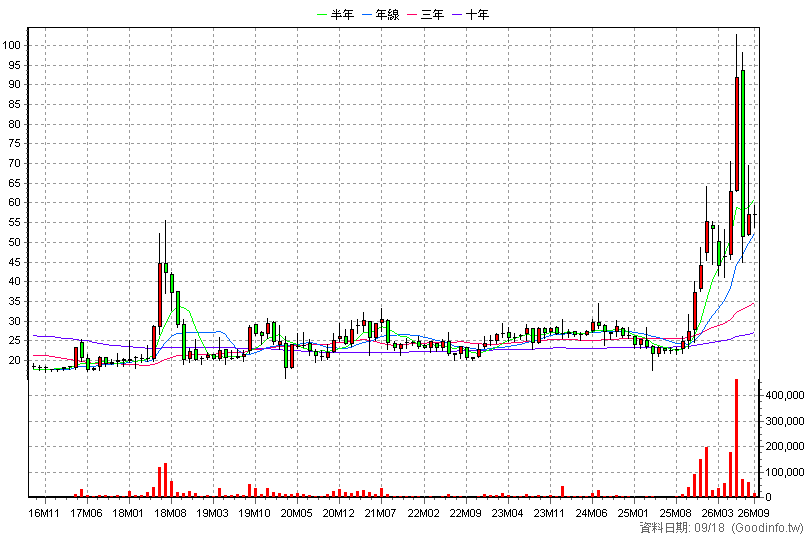The image size is (808, 540).
Task: Click the 20M05 date label
Action: tap(297, 513)
